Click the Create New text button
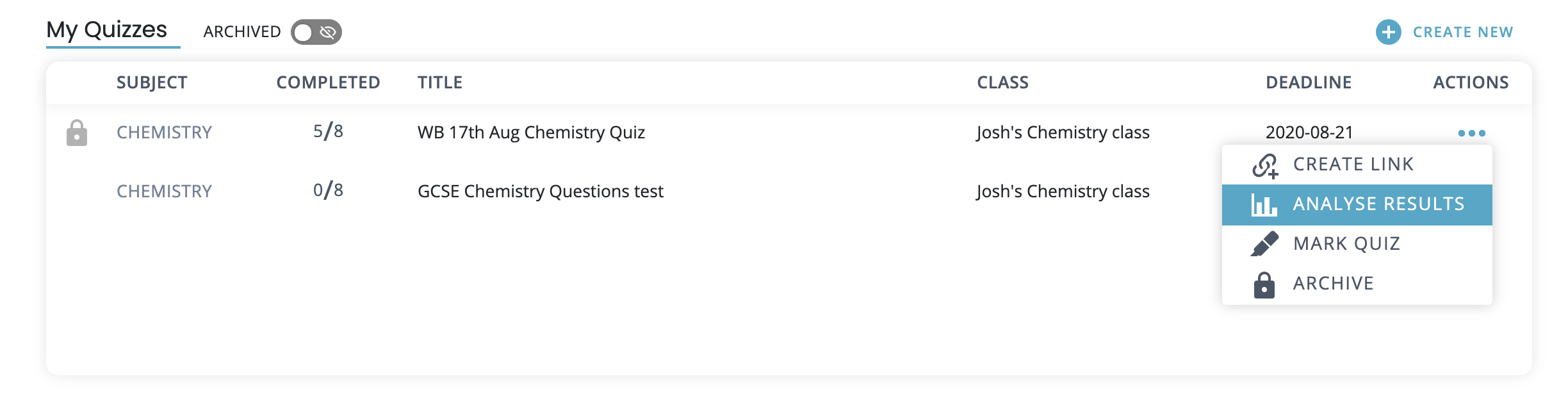Image resolution: width=1568 pixels, height=401 pixels. point(1463,32)
